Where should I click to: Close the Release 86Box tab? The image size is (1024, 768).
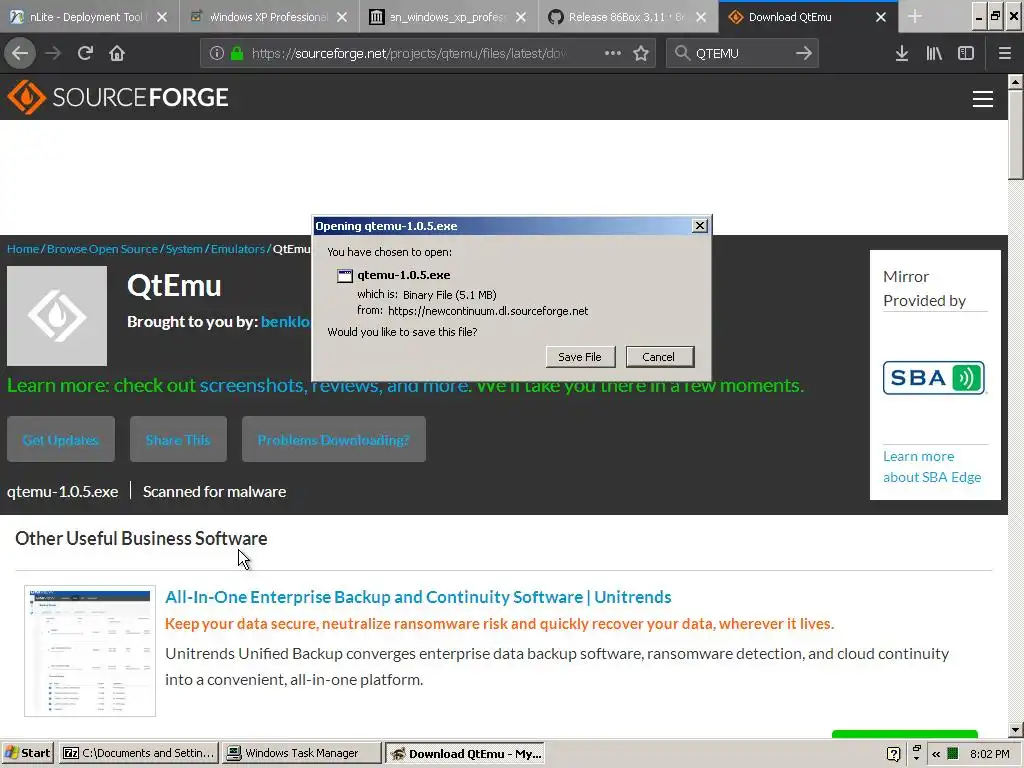click(x=701, y=17)
